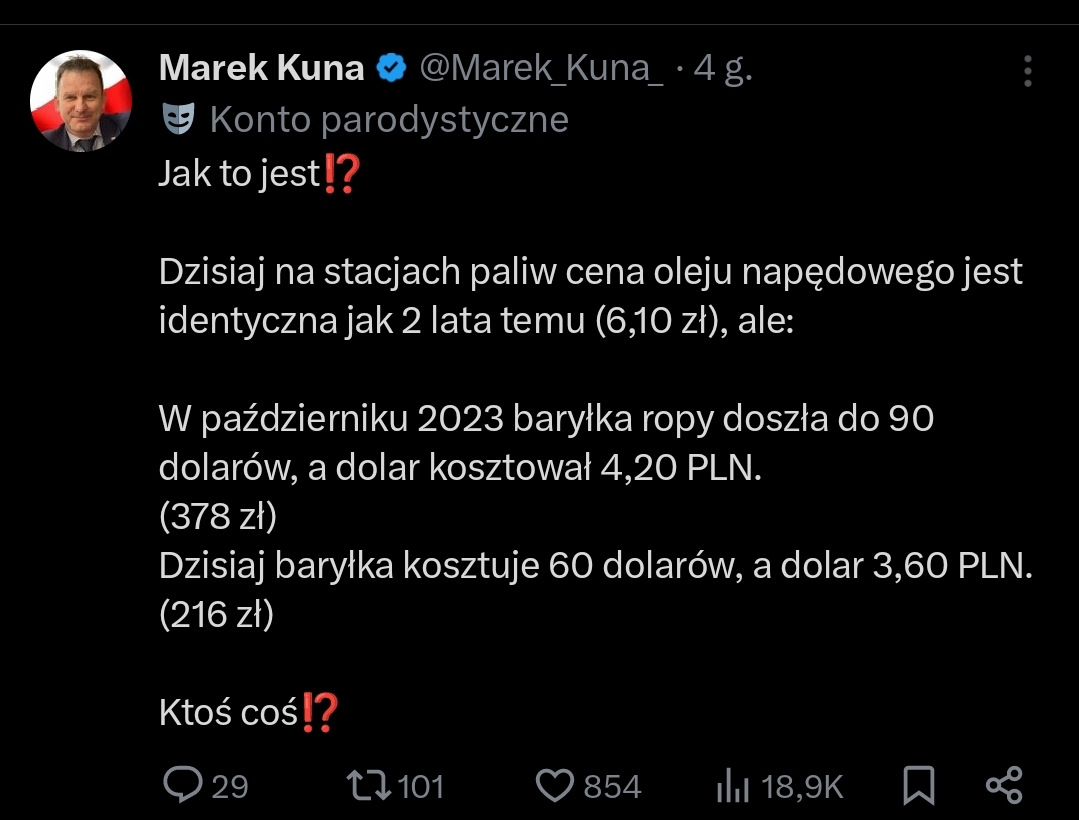1079x820 pixels.
Task: Open view analytics bar chart icon
Action: (x=733, y=786)
